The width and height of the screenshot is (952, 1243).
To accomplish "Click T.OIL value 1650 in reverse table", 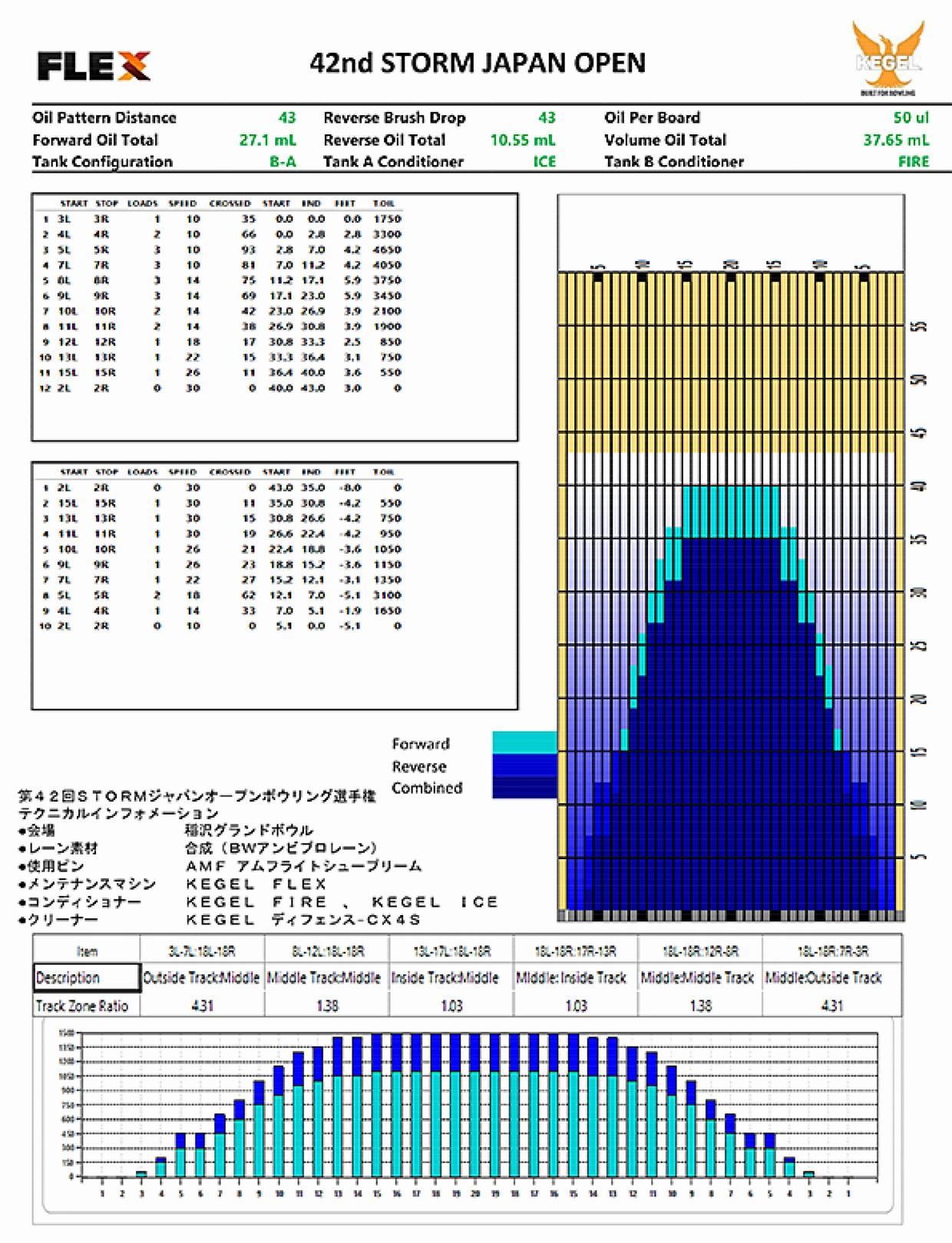I will tap(387, 610).
